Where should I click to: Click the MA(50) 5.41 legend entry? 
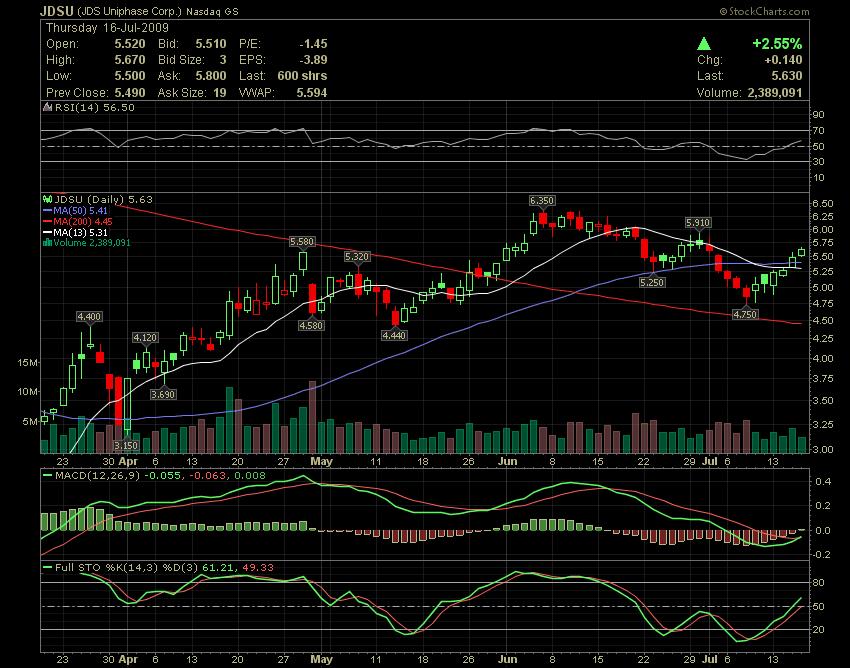tap(80, 211)
